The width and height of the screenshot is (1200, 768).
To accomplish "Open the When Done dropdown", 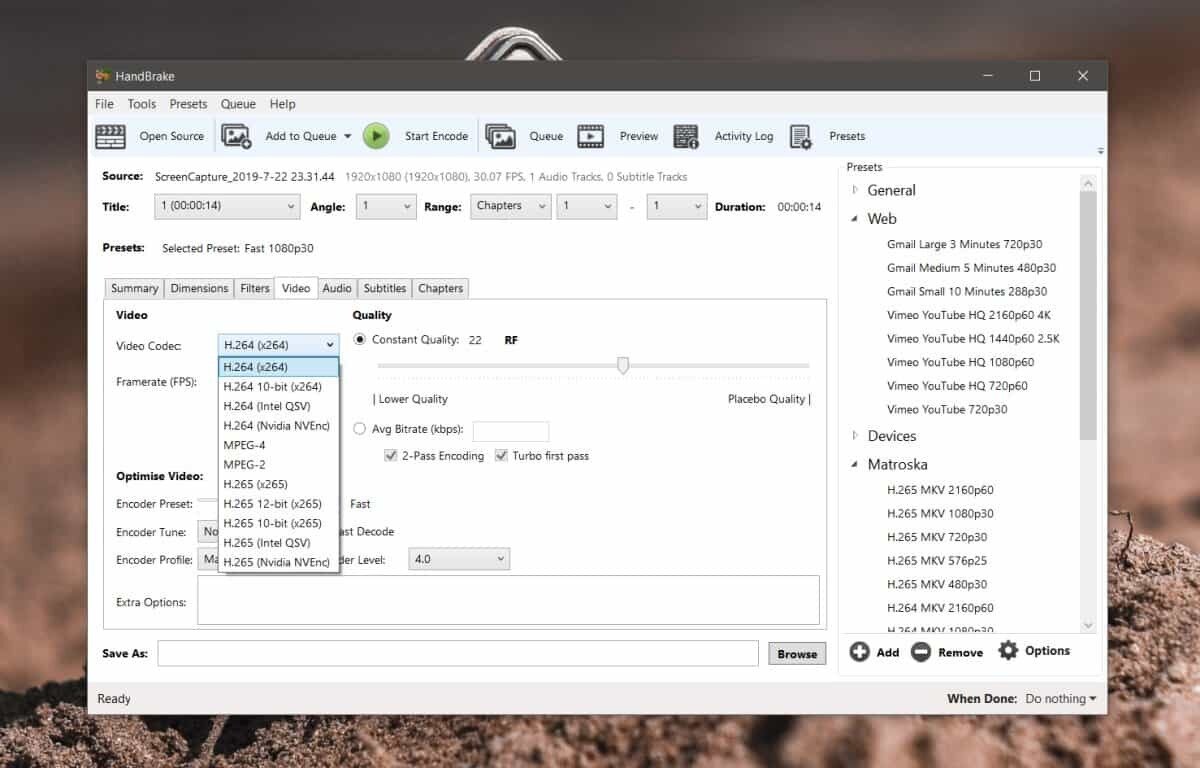I will [x=1060, y=699].
